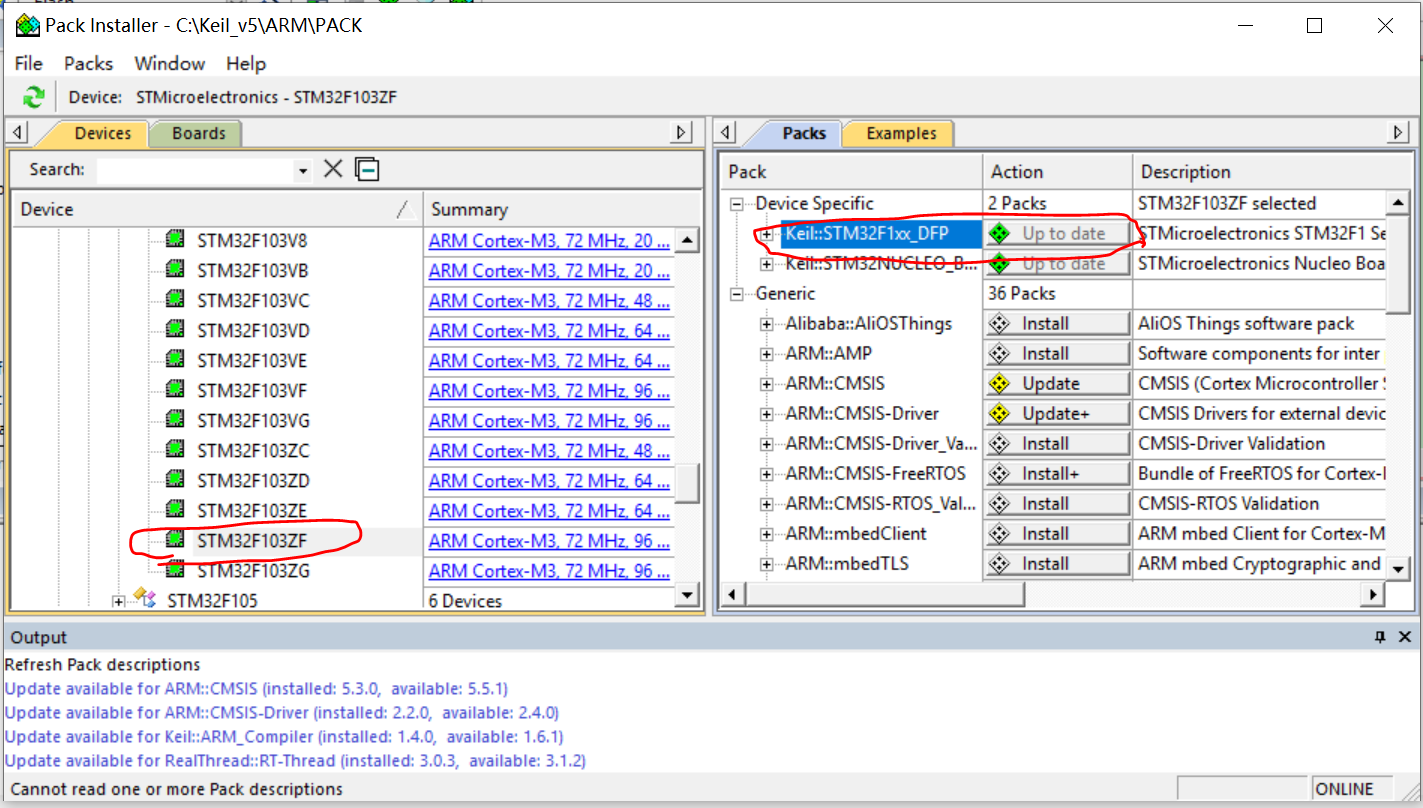This screenshot has width=1423, height=808.
Task: Select the STM32F103ZG chip icon
Action: [x=175, y=570]
